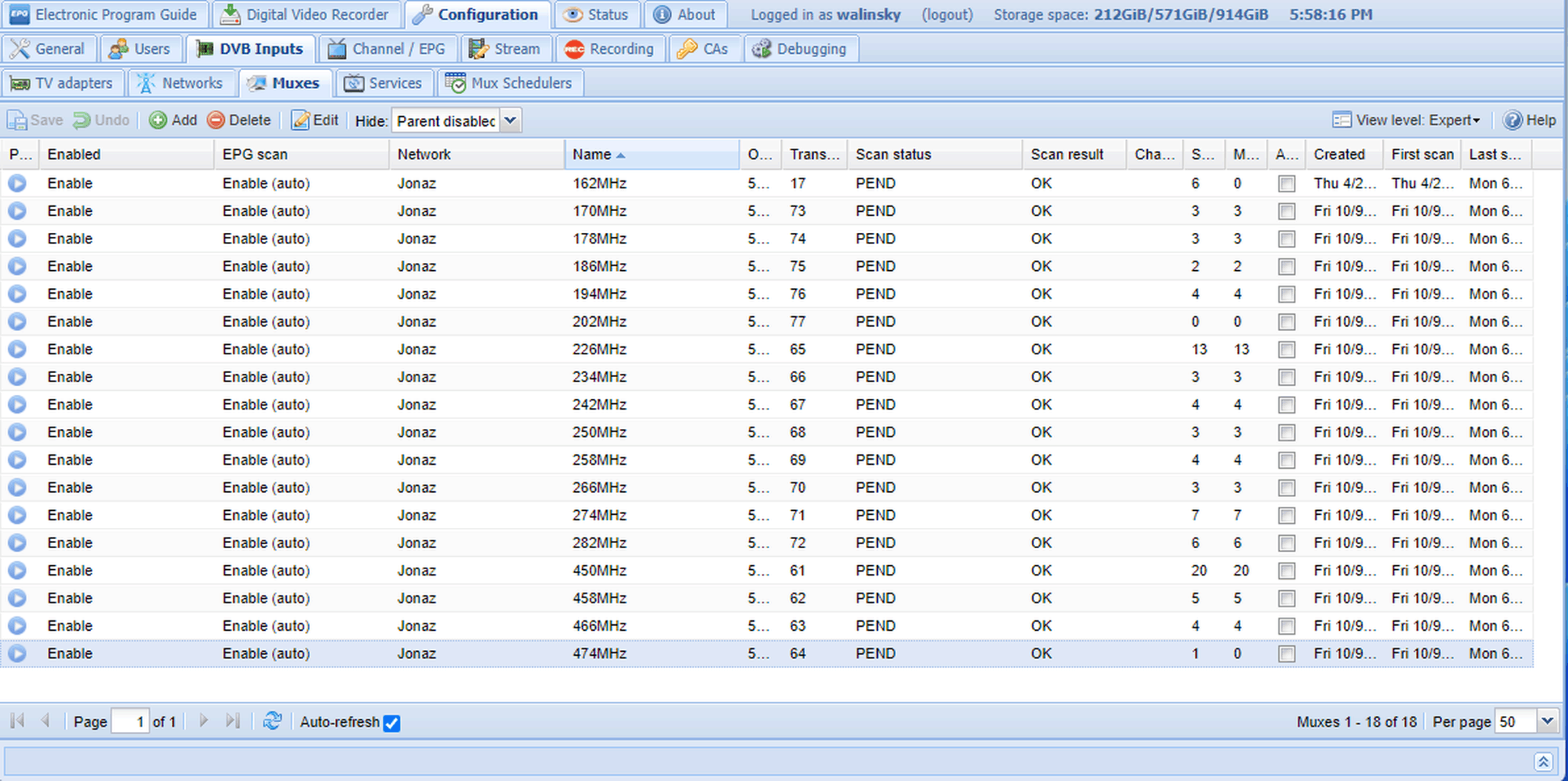Sort by the Scan result column
Image resolution: width=1568 pixels, height=781 pixels.
point(1074,155)
